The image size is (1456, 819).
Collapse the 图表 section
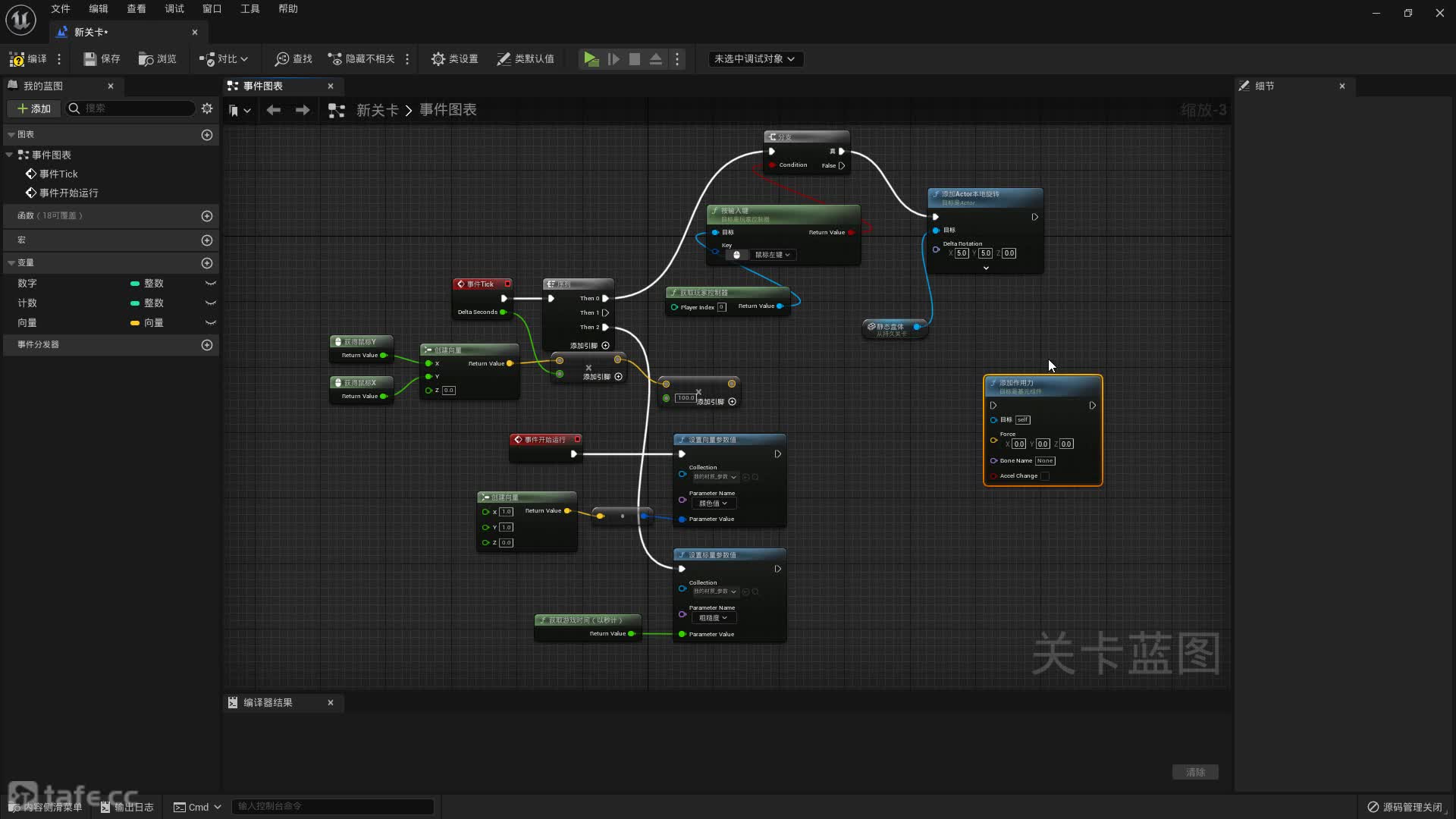tap(11, 134)
